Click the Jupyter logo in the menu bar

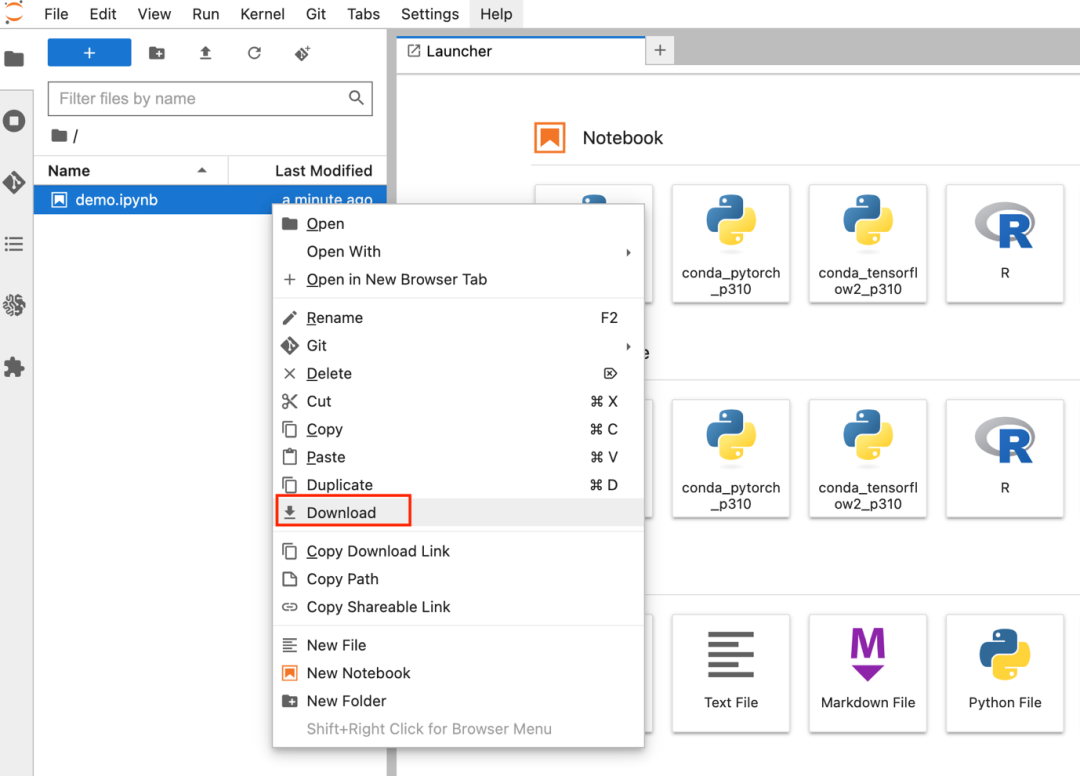coord(14,12)
